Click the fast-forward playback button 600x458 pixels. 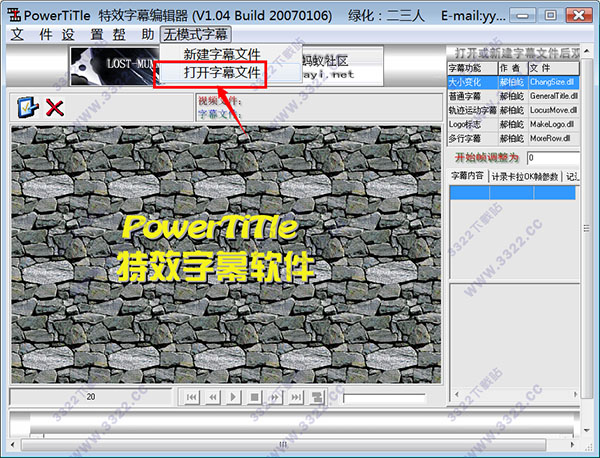click(274, 397)
